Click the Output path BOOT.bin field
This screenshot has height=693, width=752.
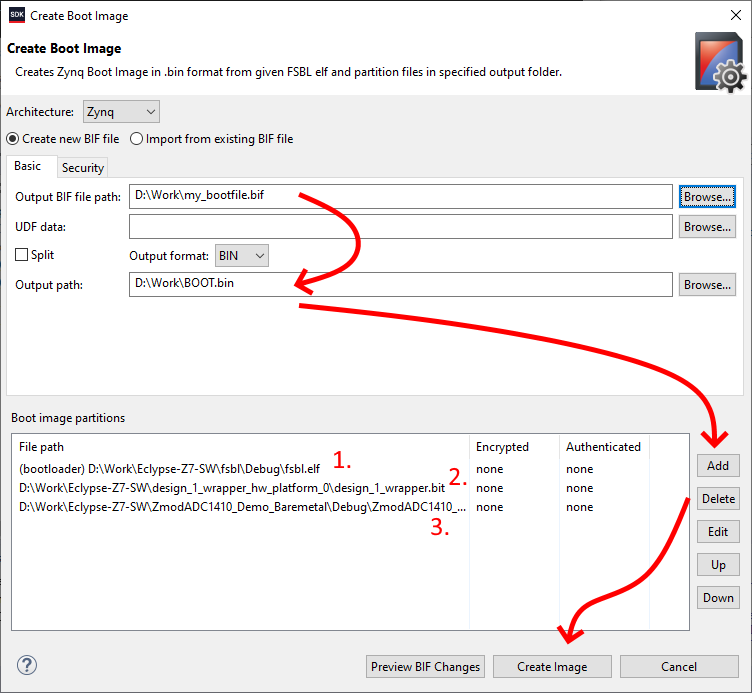(400, 284)
